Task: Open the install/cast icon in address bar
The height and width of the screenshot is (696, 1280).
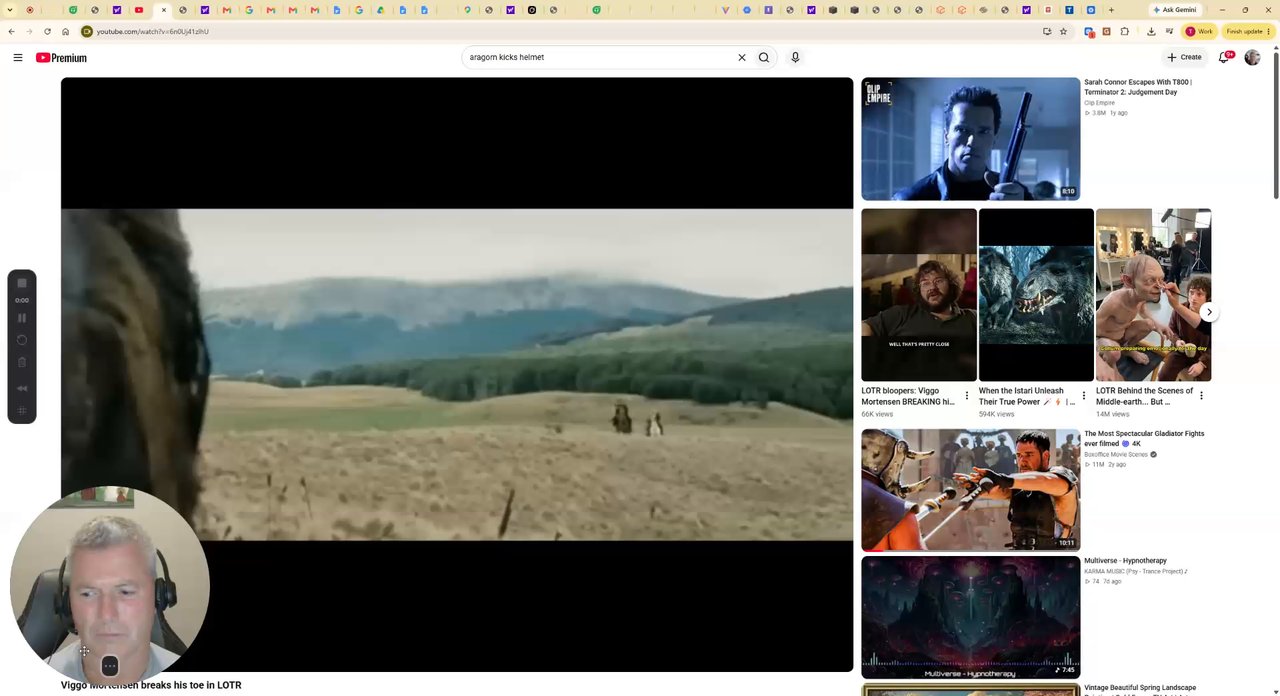Action: point(1047,31)
